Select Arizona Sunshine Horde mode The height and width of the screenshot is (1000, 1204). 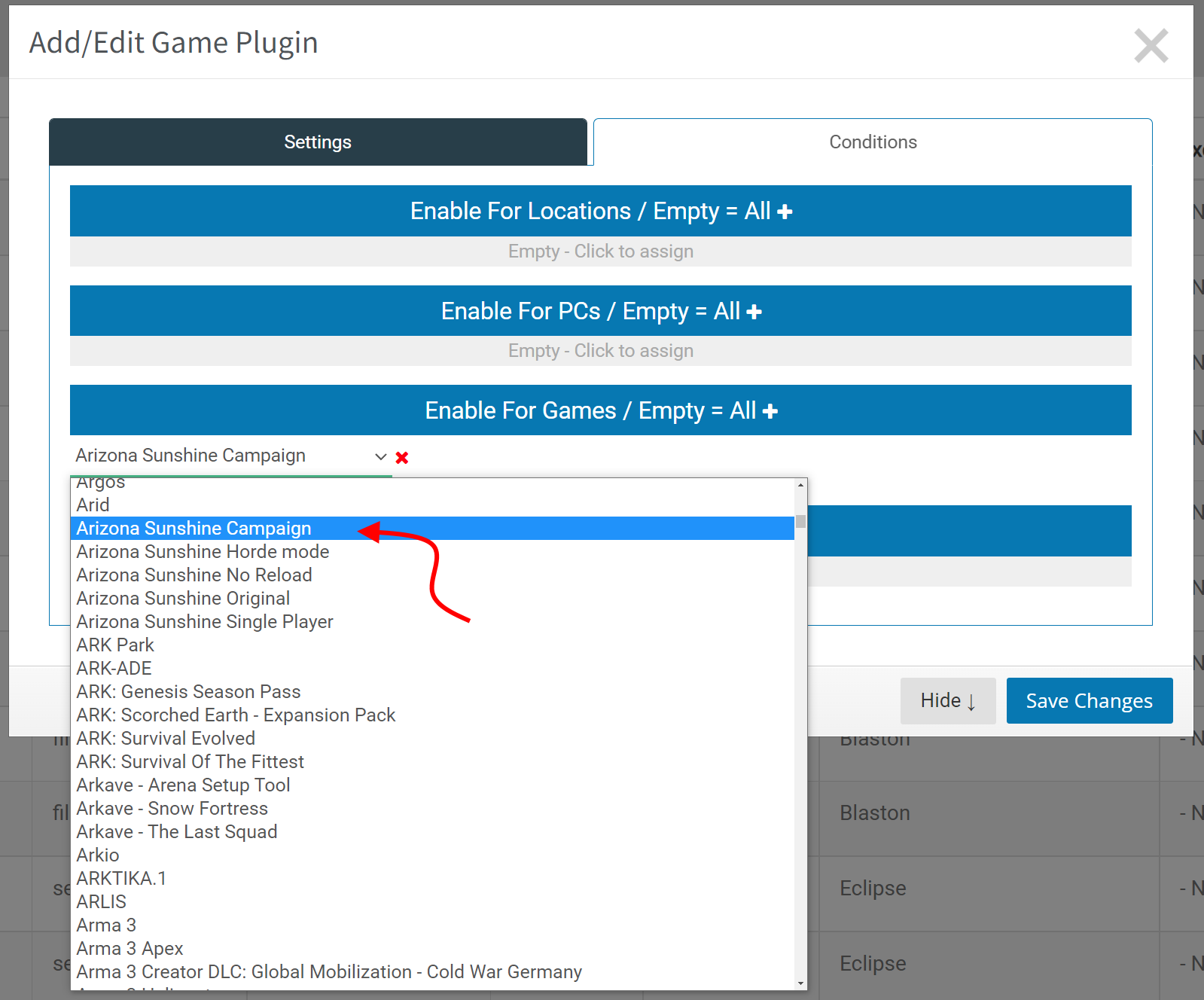pos(433,551)
